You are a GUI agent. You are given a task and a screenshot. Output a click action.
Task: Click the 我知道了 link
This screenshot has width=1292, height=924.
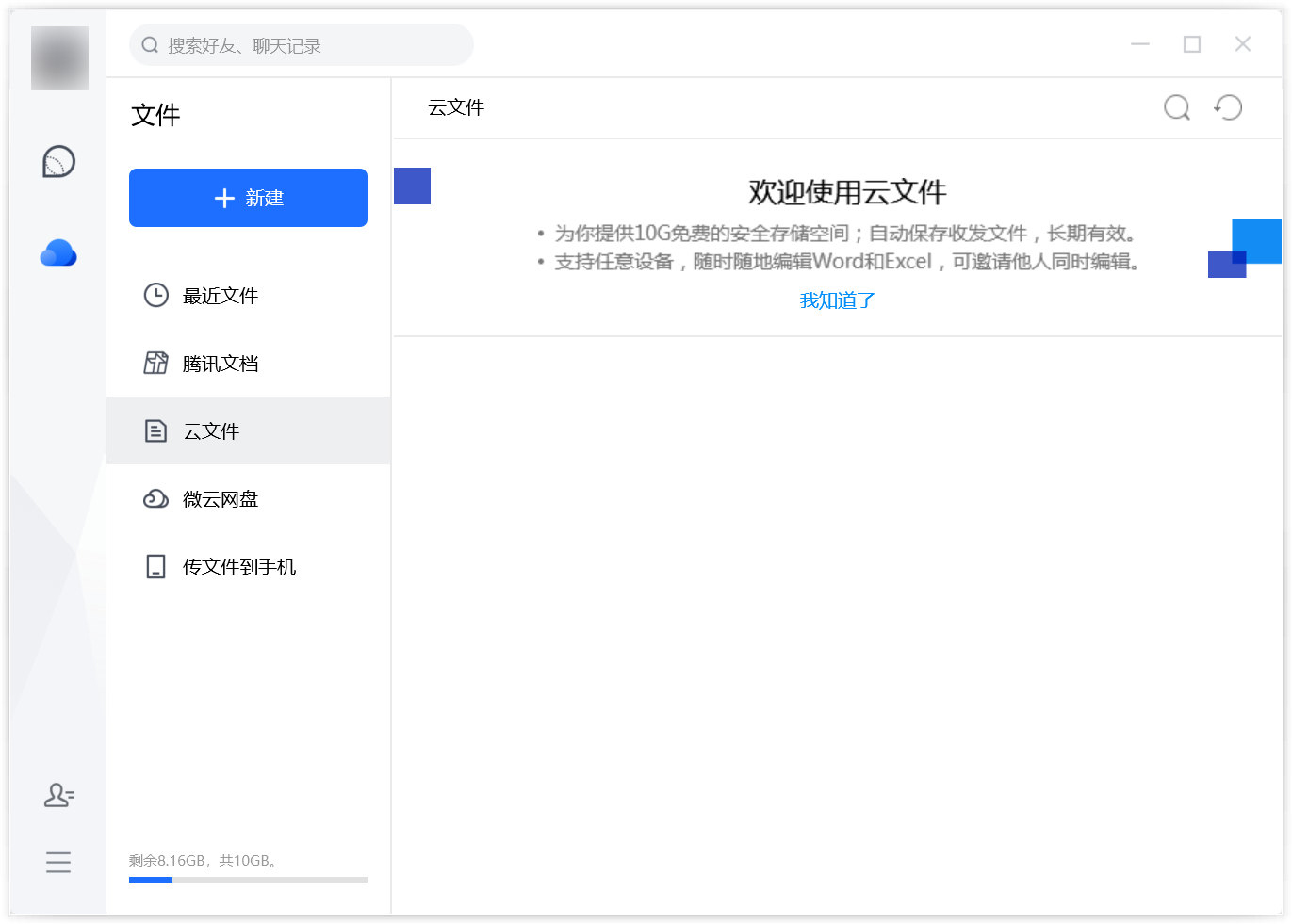click(x=837, y=300)
